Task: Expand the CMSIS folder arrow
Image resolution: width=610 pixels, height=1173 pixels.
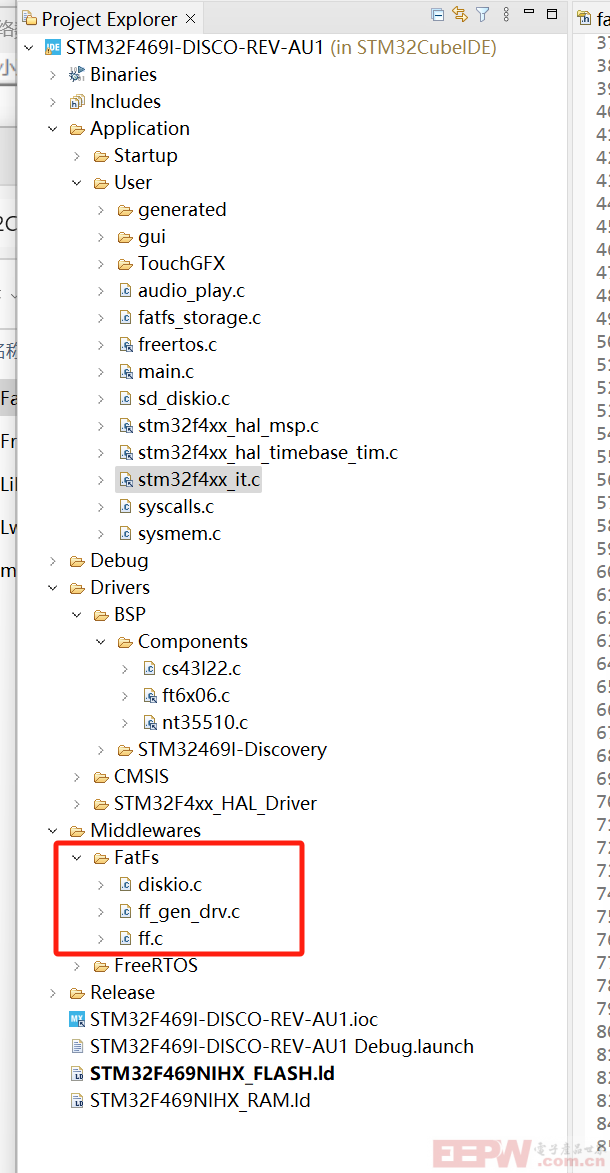Action: coord(76,777)
